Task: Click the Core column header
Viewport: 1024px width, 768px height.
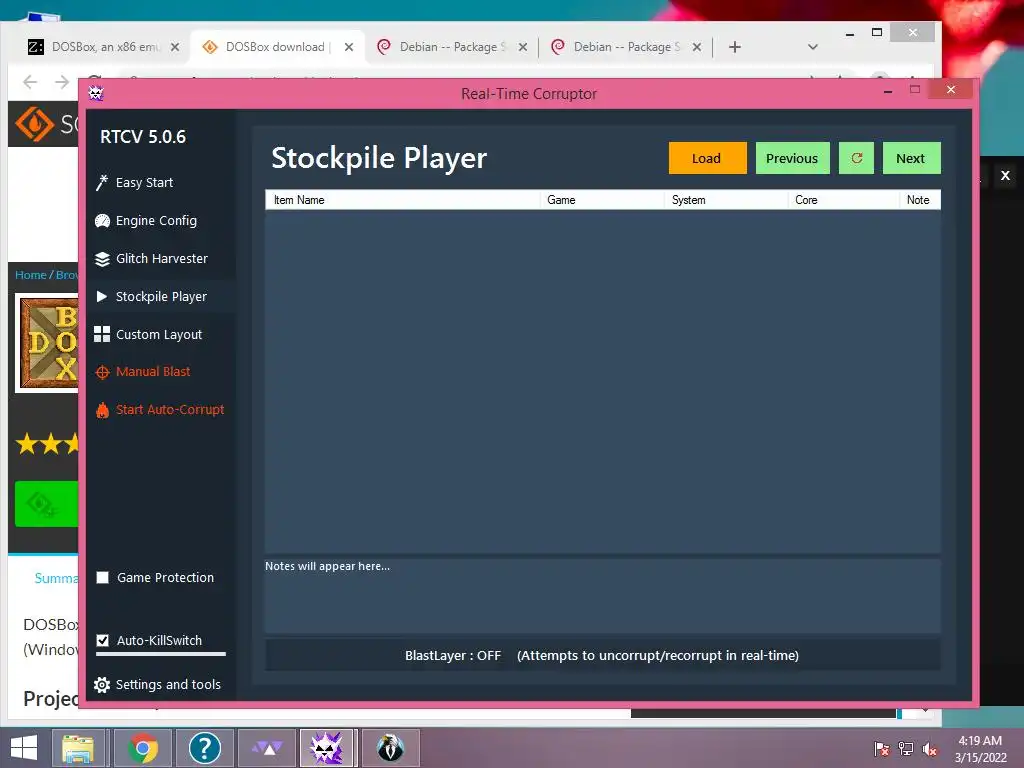Action: [x=844, y=200]
